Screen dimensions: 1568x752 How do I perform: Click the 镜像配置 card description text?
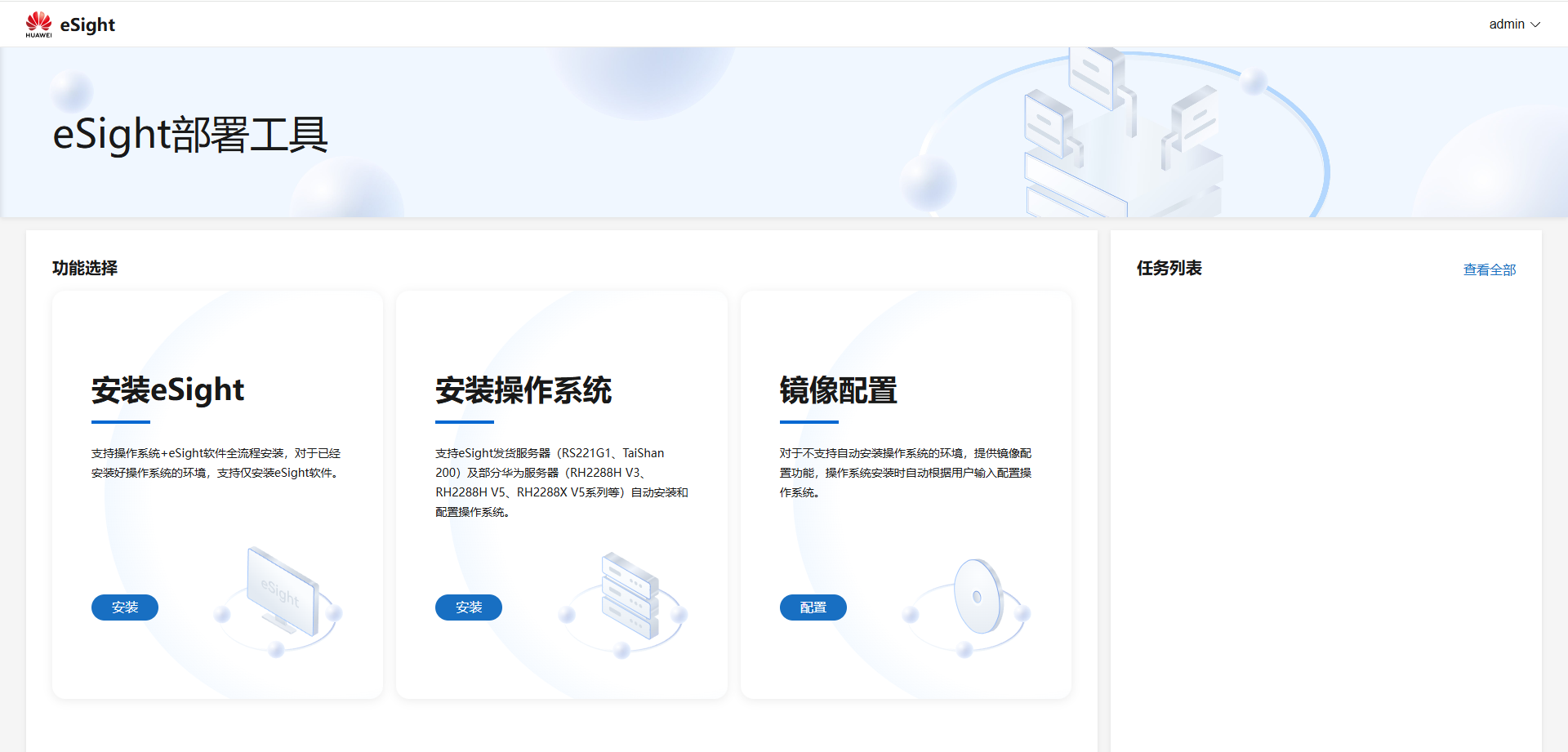(x=905, y=473)
